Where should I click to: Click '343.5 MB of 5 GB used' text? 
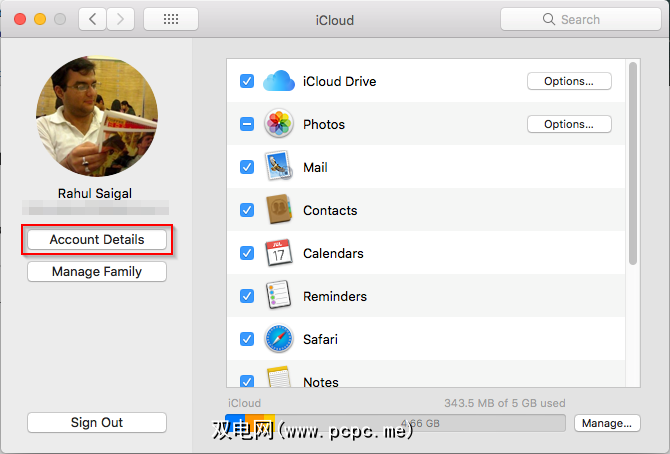(x=505, y=403)
